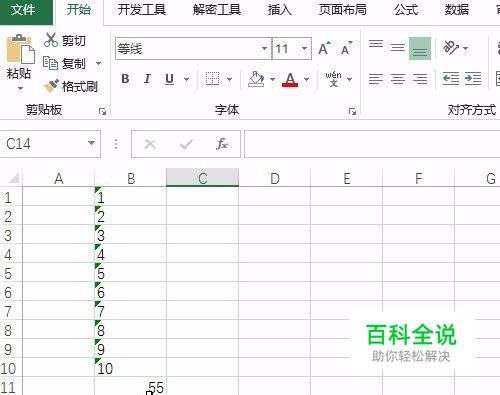Toggle Bold formatting
Image resolution: width=500 pixels, height=395 pixels.
(125, 79)
